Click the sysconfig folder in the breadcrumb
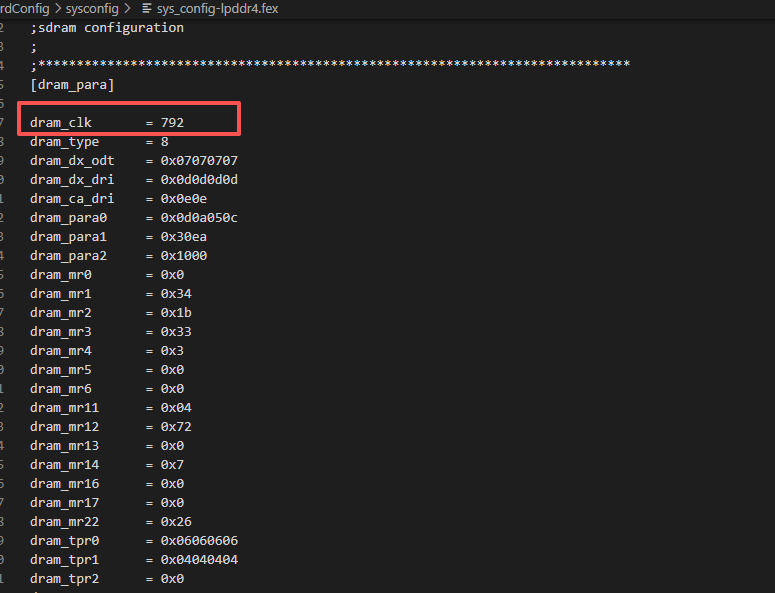 (92, 8)
